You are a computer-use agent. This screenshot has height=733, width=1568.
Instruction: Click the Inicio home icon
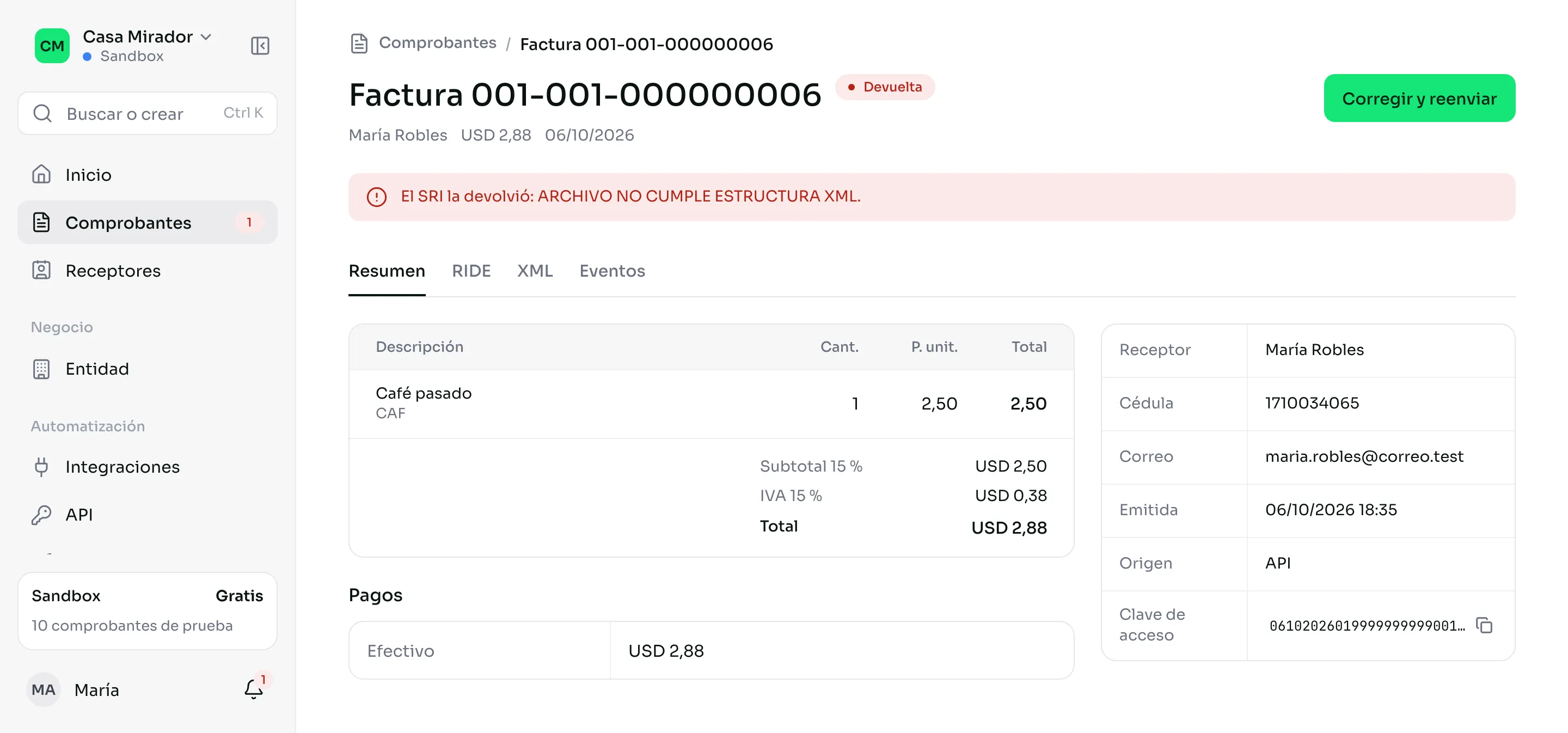tap(41, 174)
